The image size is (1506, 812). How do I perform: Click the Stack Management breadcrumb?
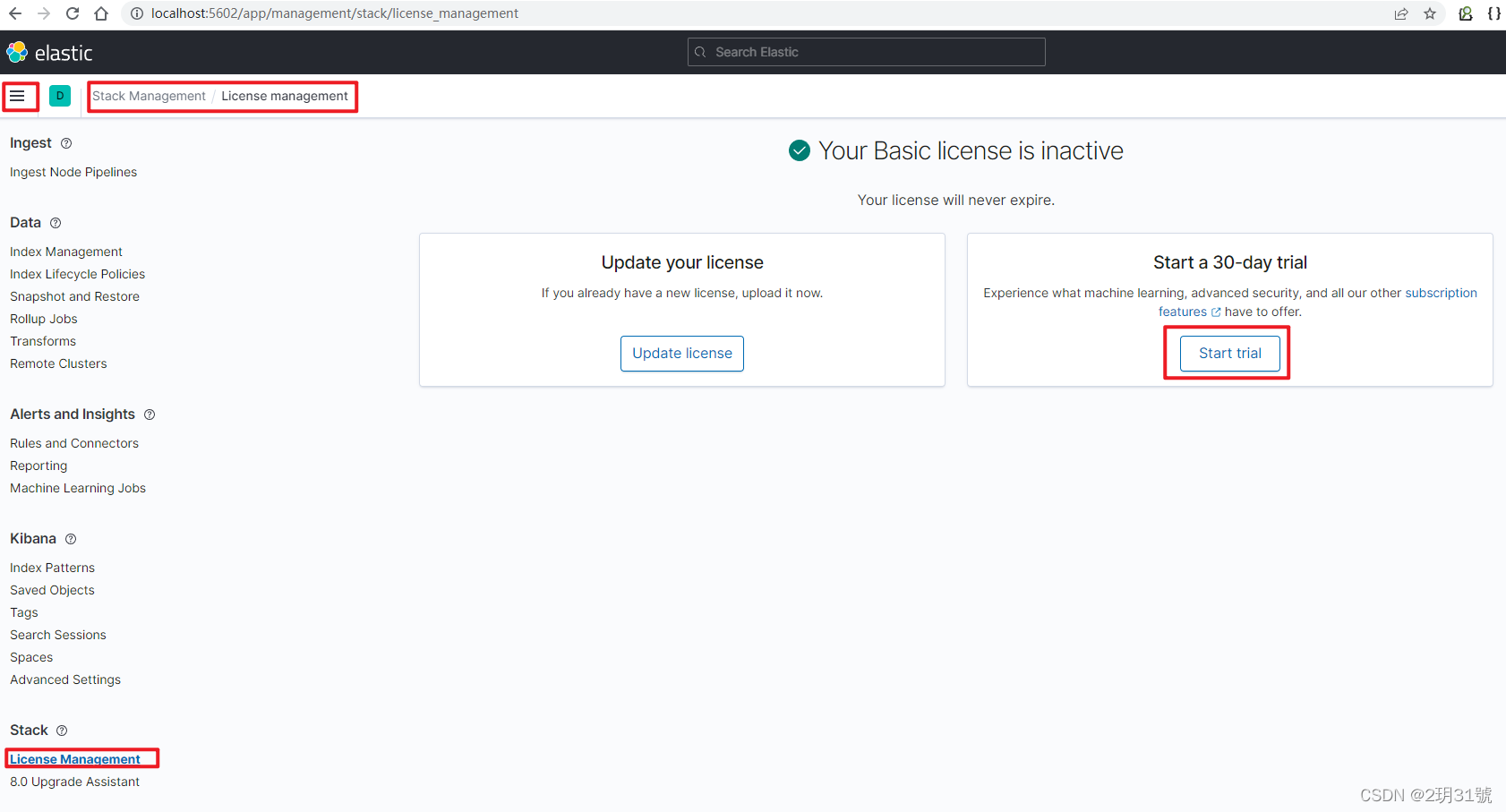(x=149, y=96)
